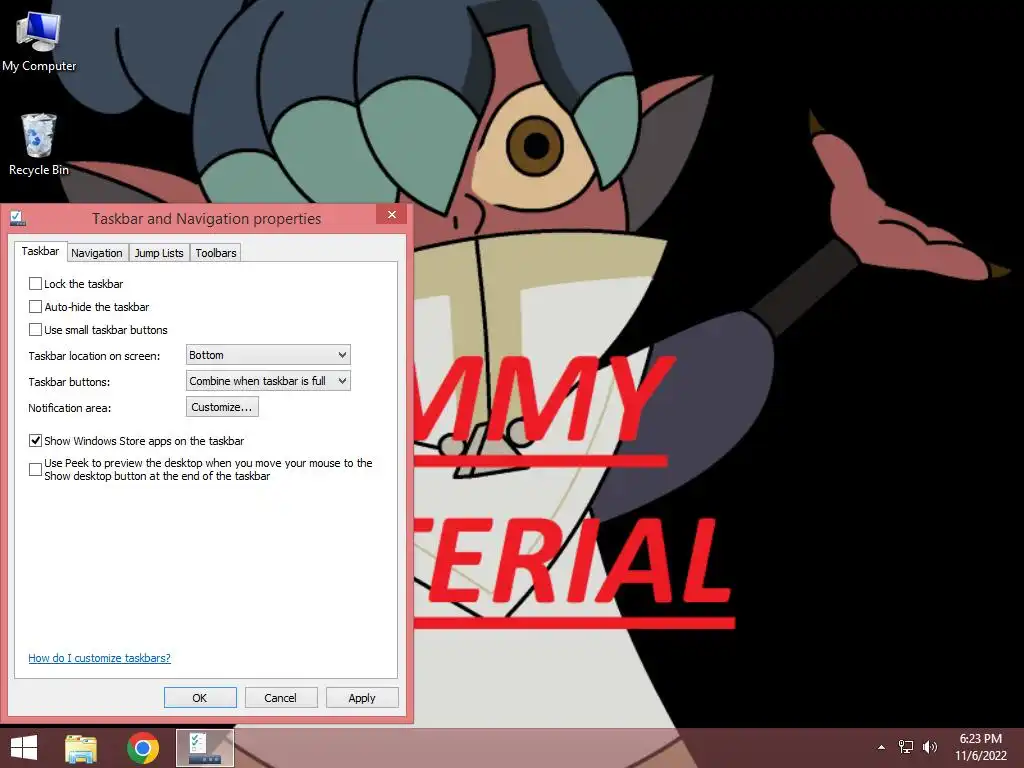Switch to the Navigation tab
The height and width of the screenshot is (768, 1024).
click(x=97, y=253)
